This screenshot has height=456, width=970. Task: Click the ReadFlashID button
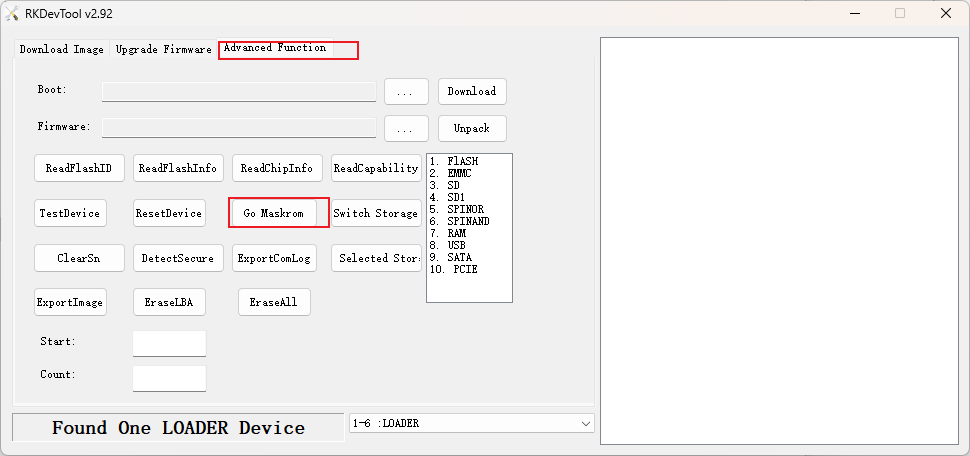click(x=79, y=168)
